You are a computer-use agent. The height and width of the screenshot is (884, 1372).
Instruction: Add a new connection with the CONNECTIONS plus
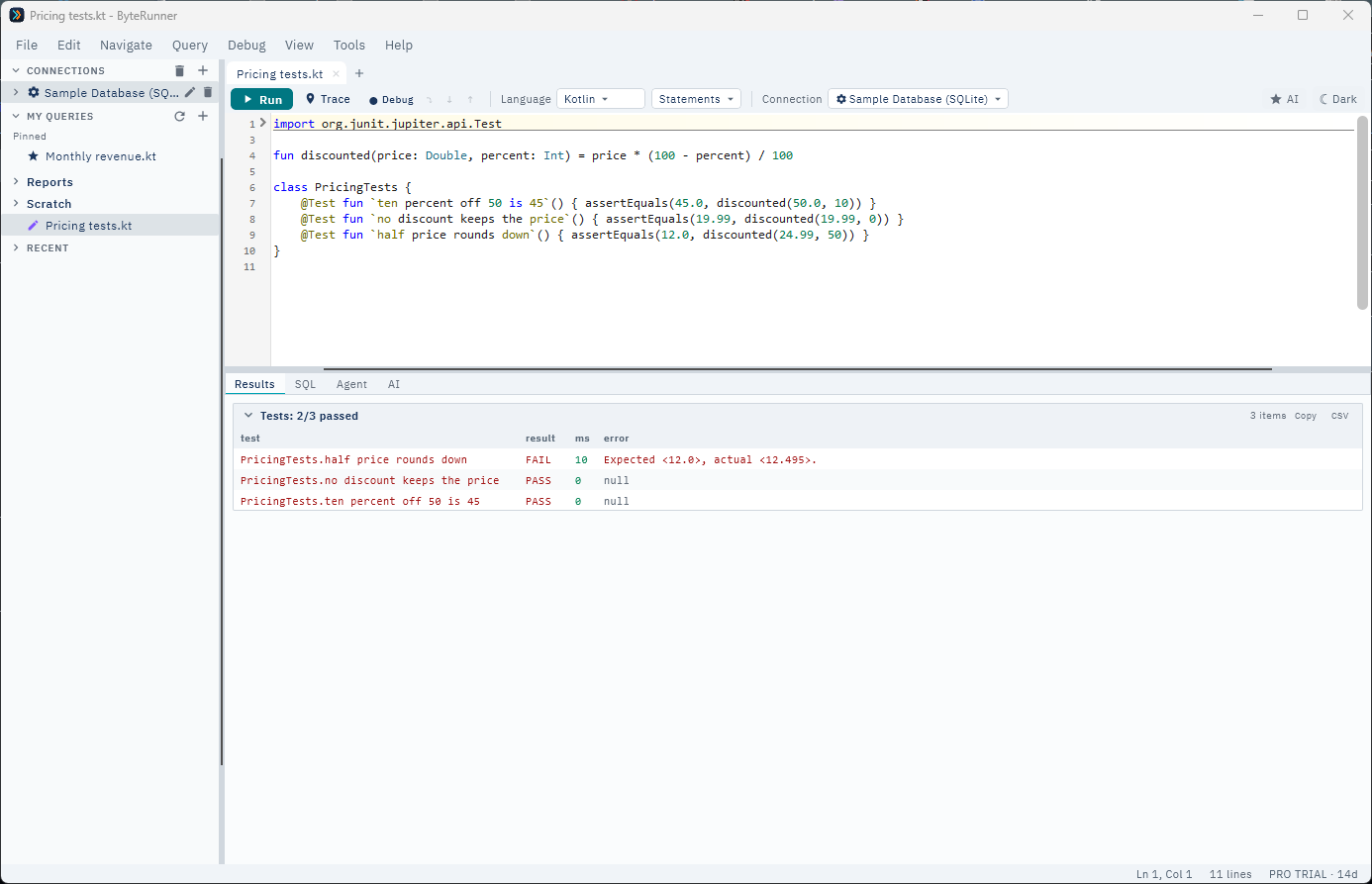[x=203, y=70]
